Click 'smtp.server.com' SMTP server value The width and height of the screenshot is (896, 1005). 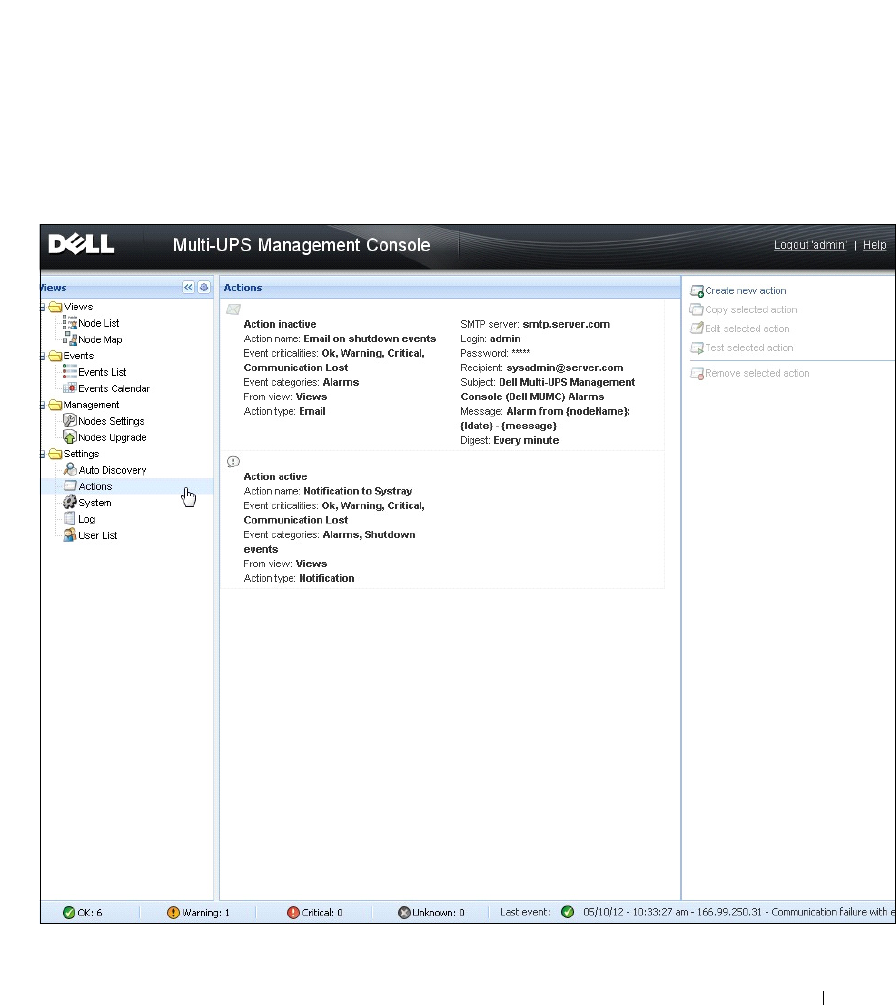566,324
